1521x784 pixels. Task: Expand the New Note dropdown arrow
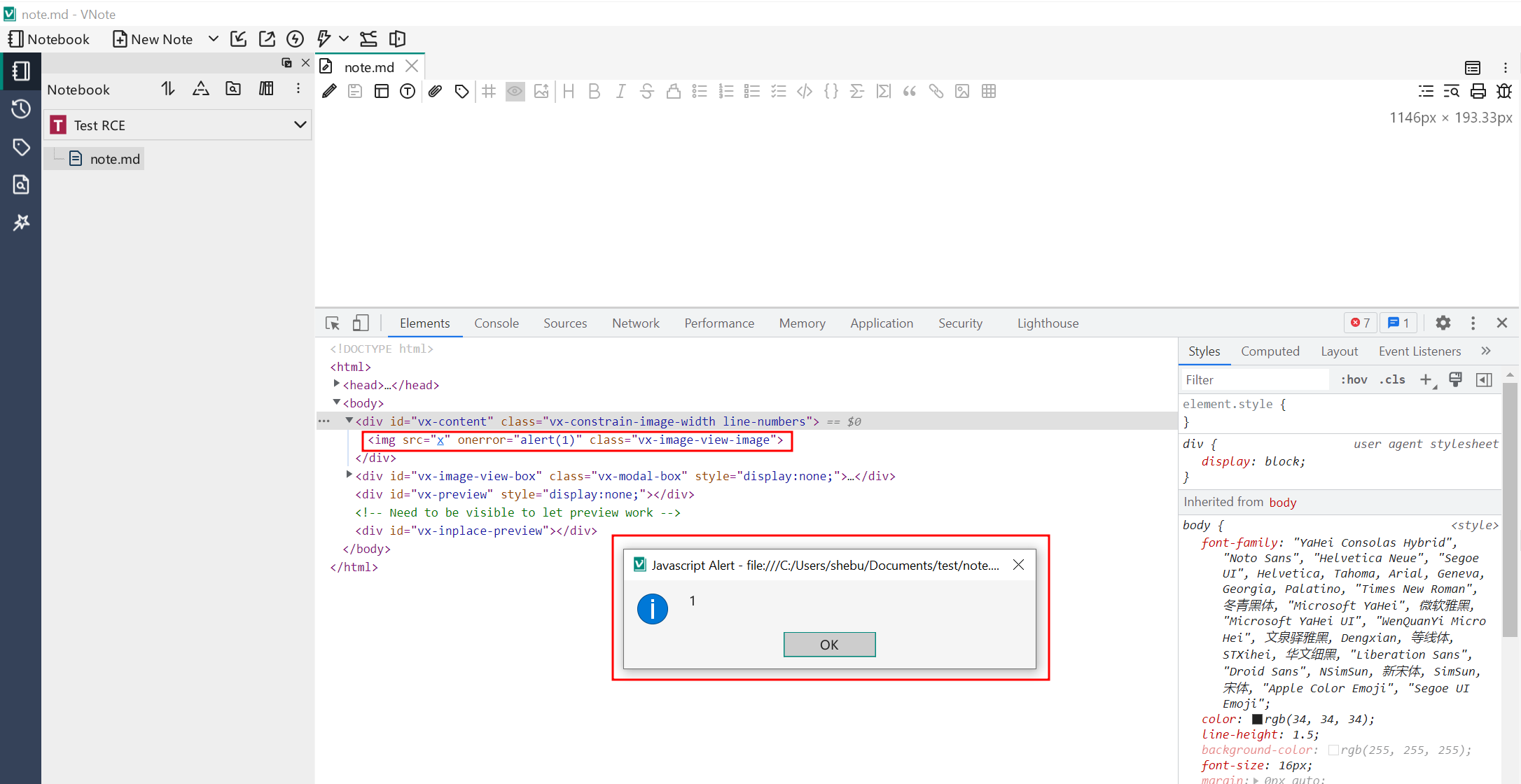click(214, 39)
